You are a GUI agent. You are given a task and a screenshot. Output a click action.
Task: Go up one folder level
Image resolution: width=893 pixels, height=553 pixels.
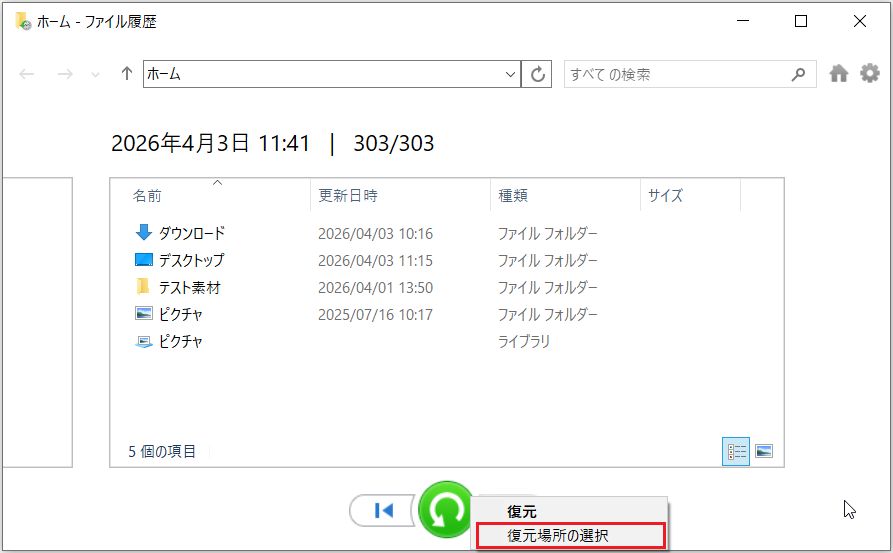point(126,73)
